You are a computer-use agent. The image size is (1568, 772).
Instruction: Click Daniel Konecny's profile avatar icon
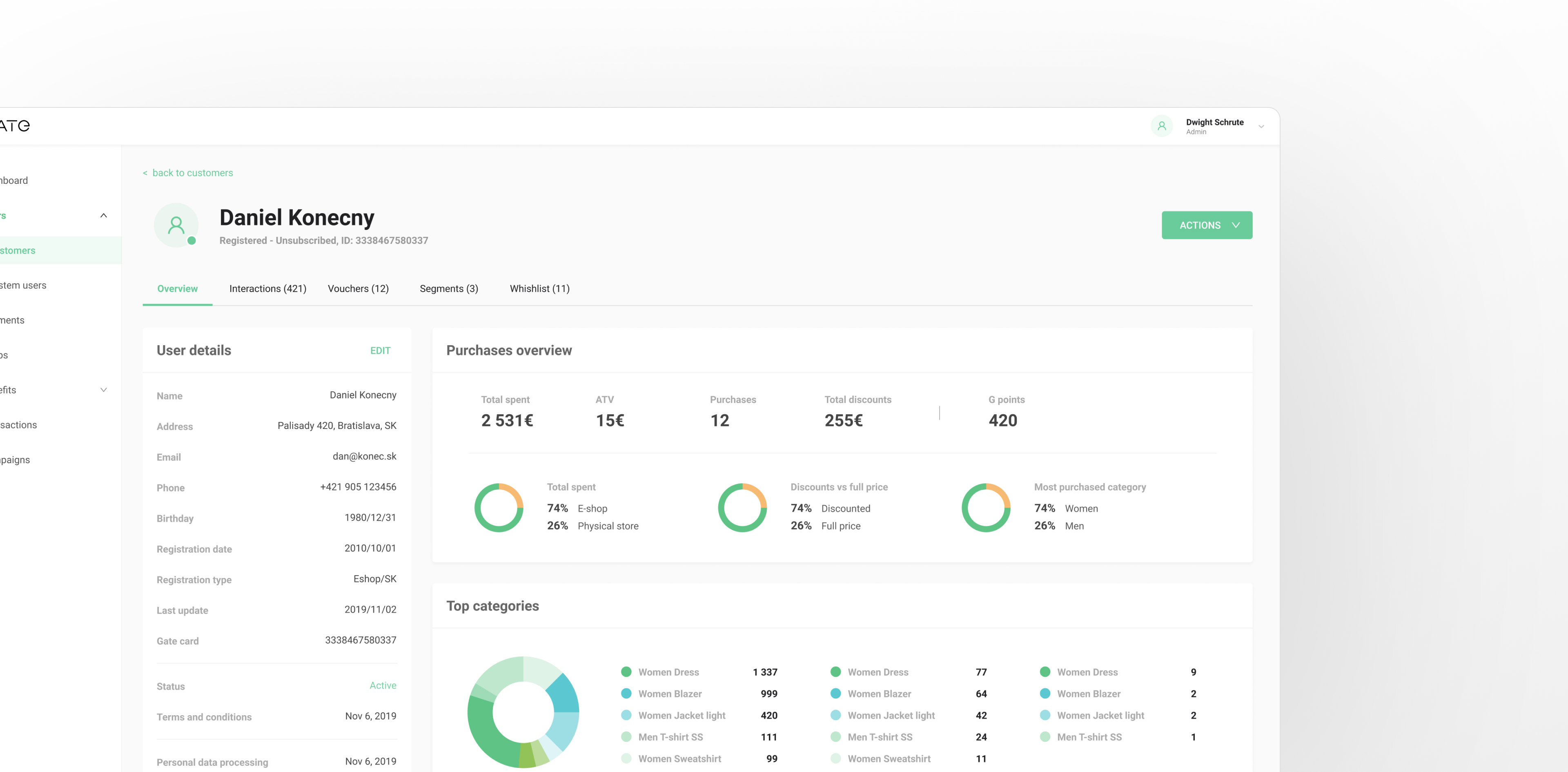click(176, 225)
